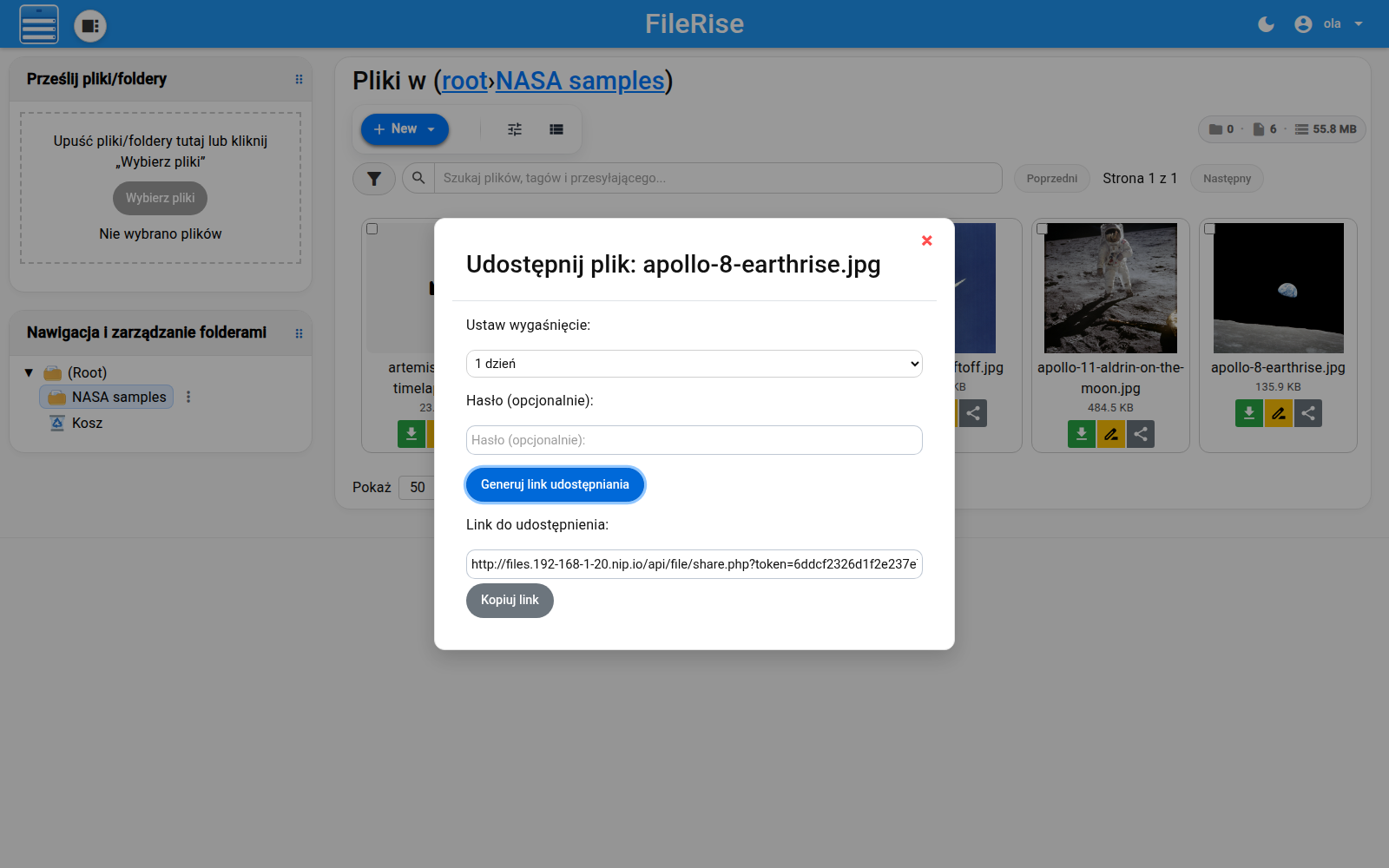This screenshot has height=868, width=1389.
Task: Click drag handle on the upload panel header
Action: [300, 79]
